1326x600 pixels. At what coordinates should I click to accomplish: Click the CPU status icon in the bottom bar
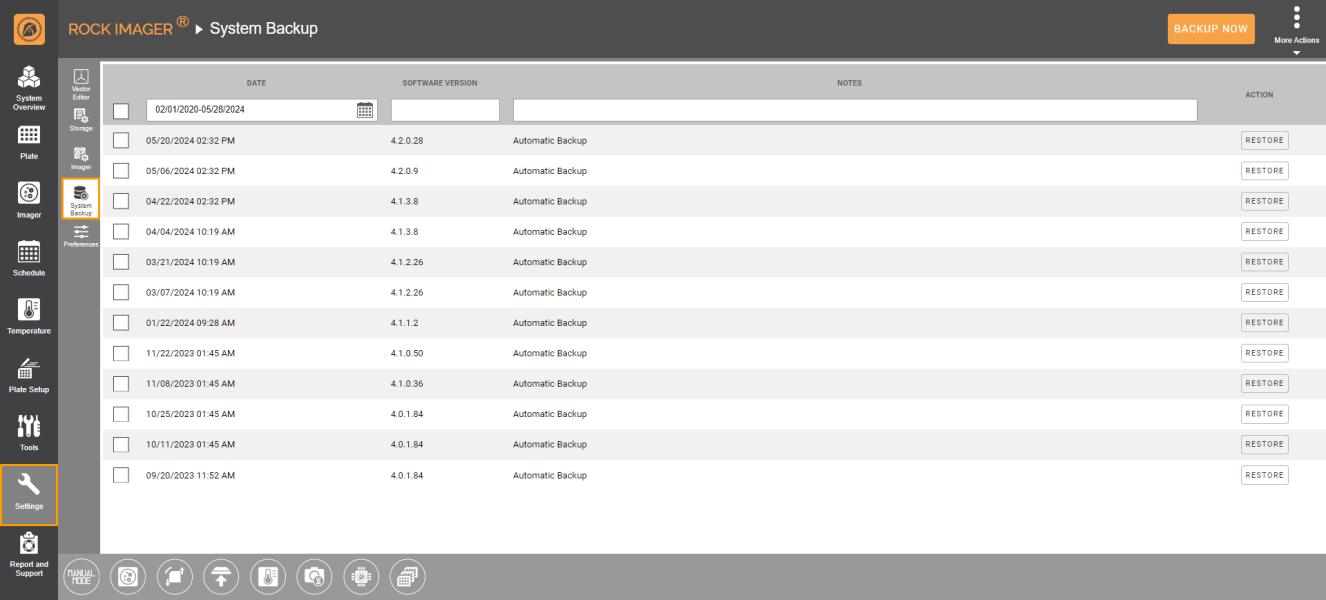point(361,576)
